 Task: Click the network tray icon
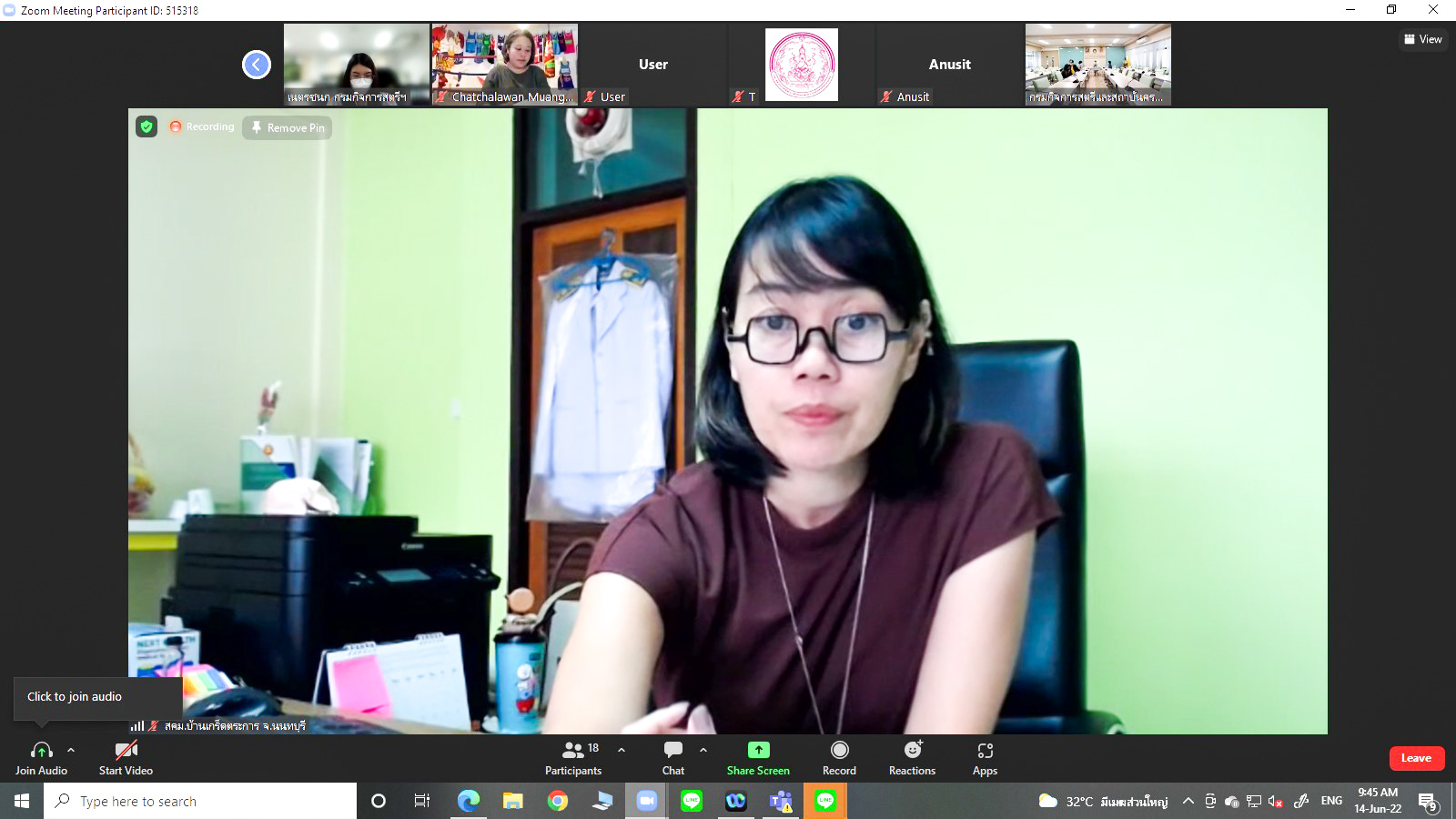[x=1253, y=801]
